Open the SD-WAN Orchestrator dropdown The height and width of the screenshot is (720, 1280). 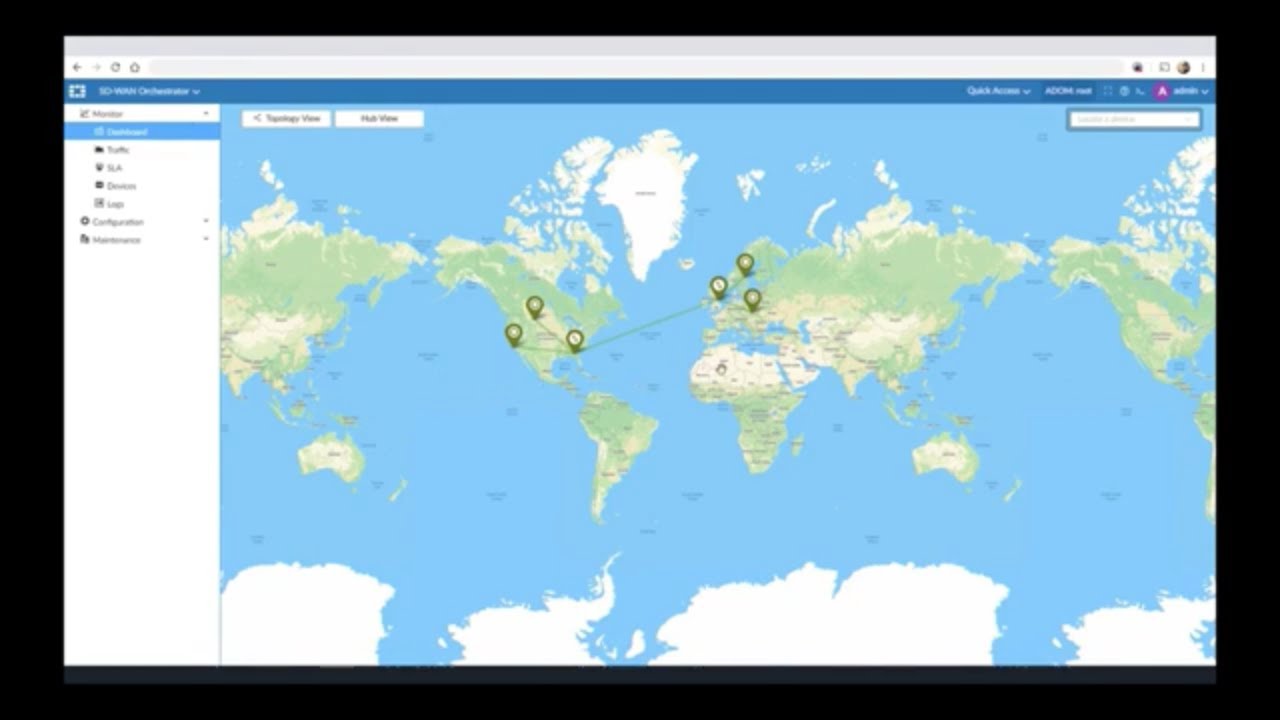click(x=149, y=91)
